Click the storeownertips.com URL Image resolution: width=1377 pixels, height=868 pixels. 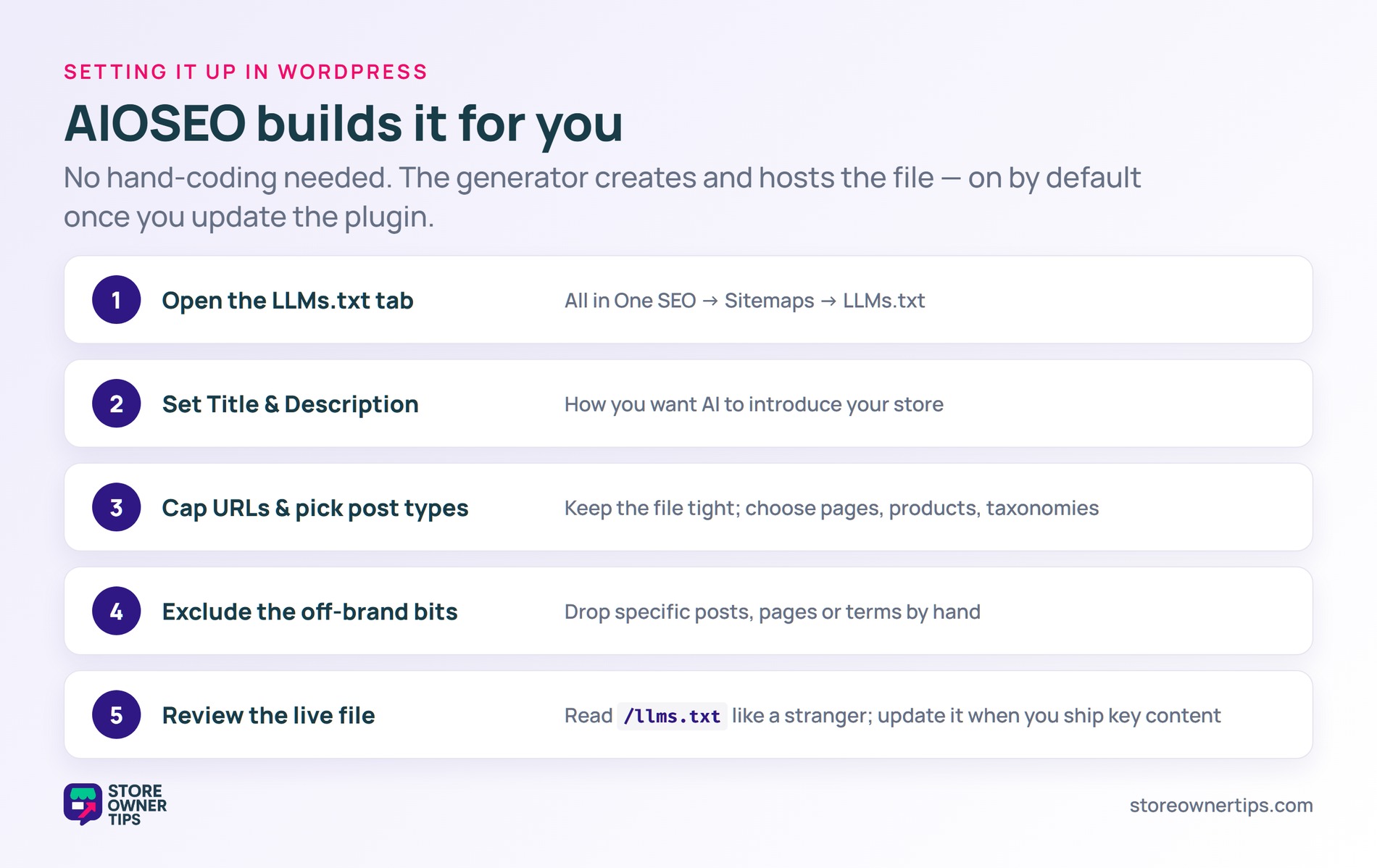[x=1221, y=805]
